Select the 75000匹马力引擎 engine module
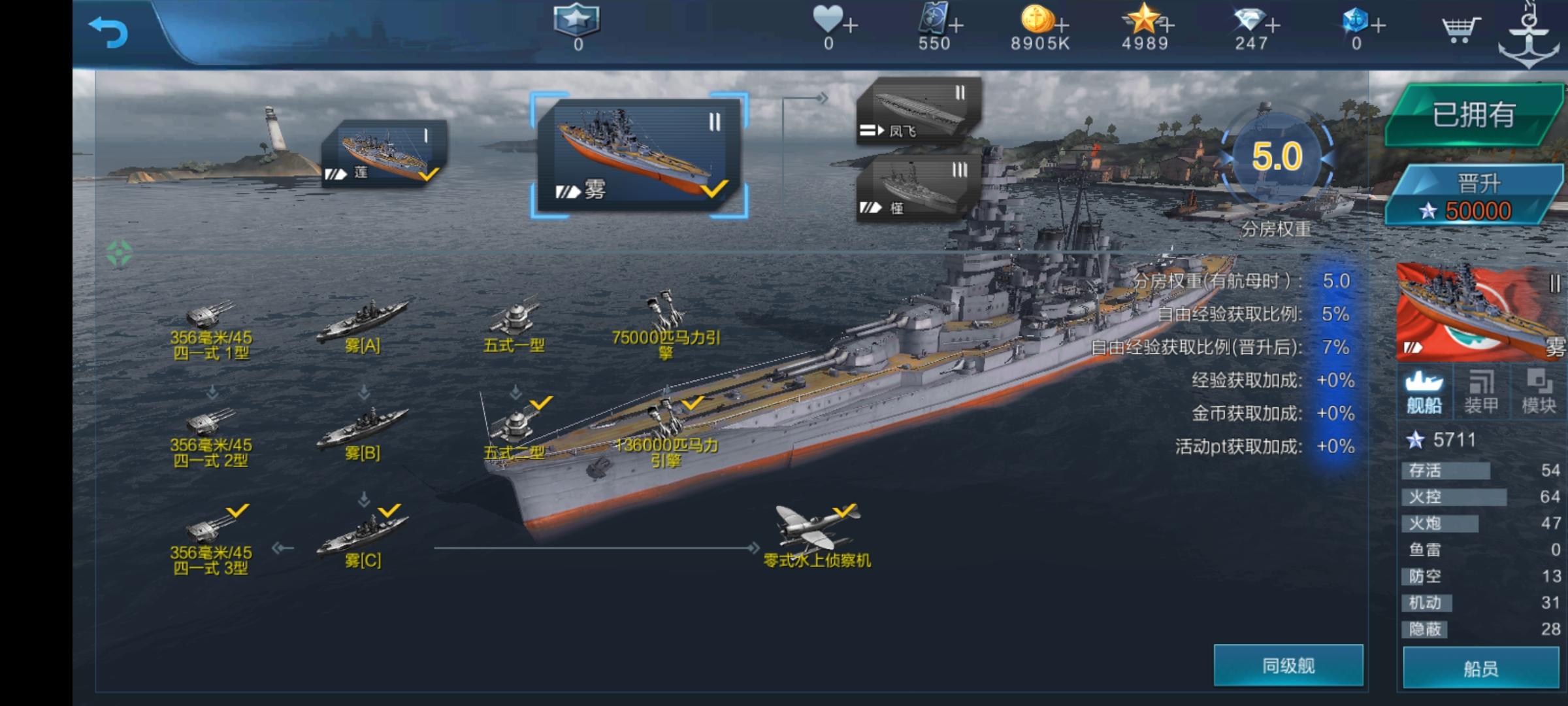The image size is (1568, 706). [666, 326]
